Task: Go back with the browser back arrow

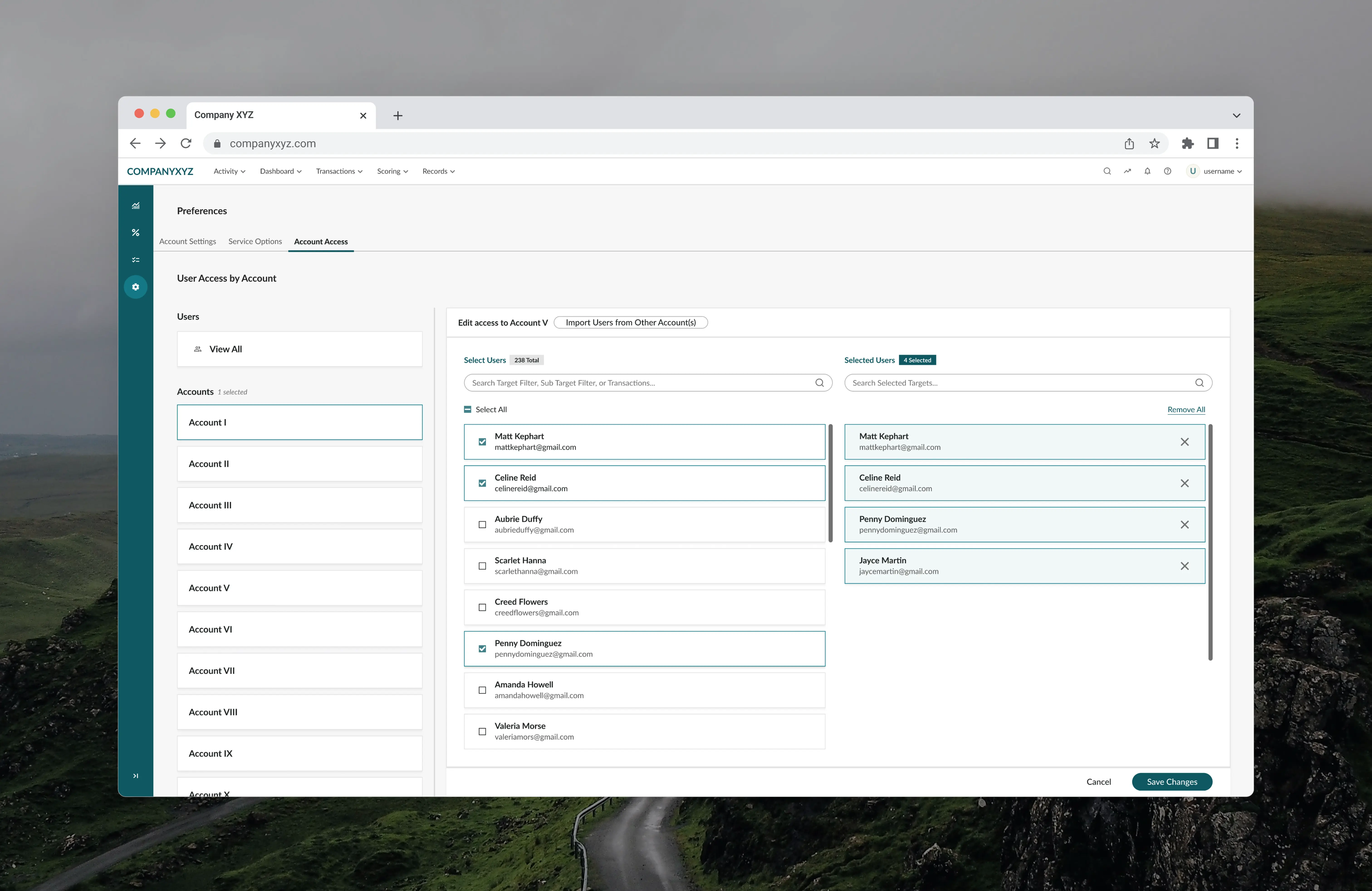Action: pos(135,144)
